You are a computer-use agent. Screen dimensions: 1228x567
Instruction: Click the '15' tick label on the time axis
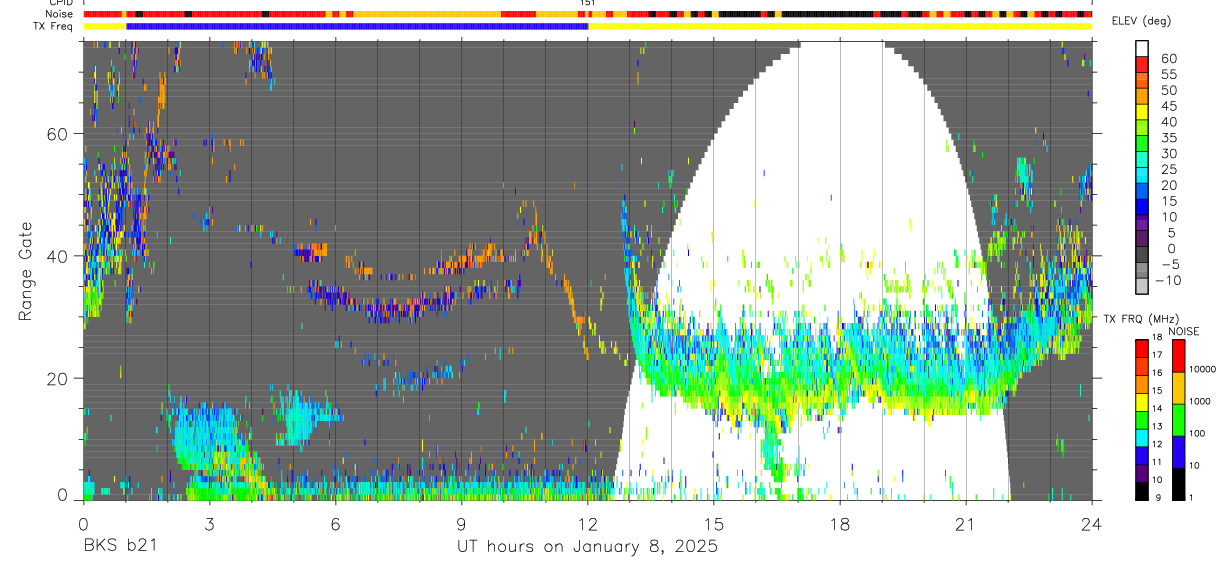[x=714, y=523]
